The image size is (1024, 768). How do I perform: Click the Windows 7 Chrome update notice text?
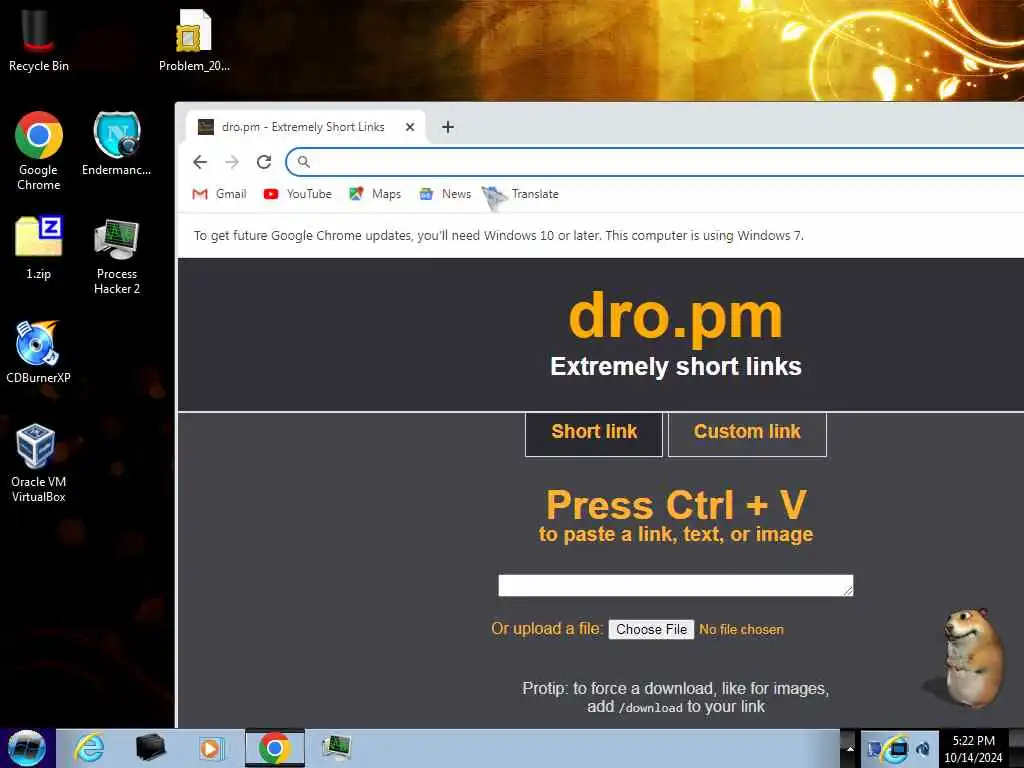tap(498, 235)
